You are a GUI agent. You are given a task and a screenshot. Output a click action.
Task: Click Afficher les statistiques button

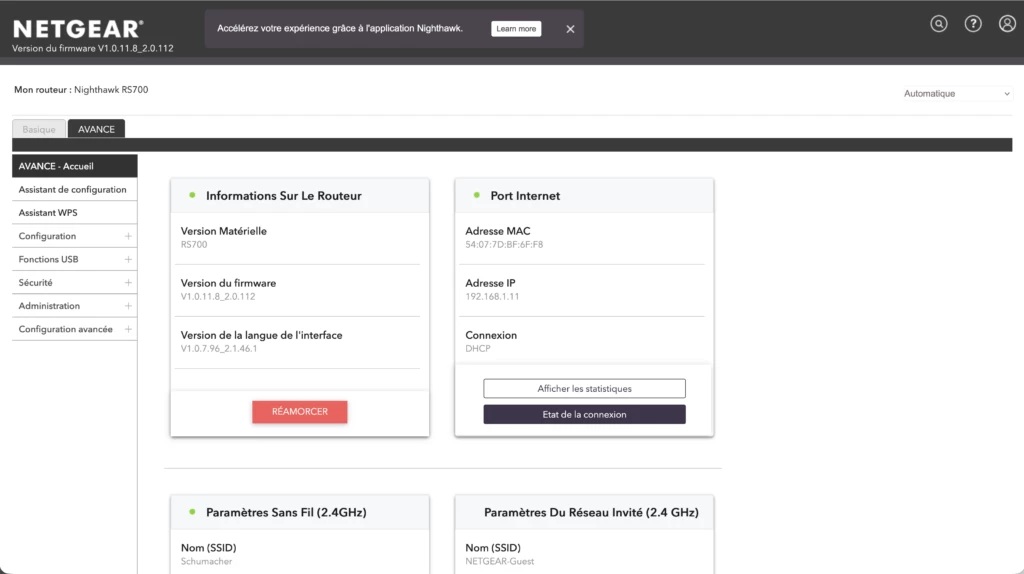584,389
